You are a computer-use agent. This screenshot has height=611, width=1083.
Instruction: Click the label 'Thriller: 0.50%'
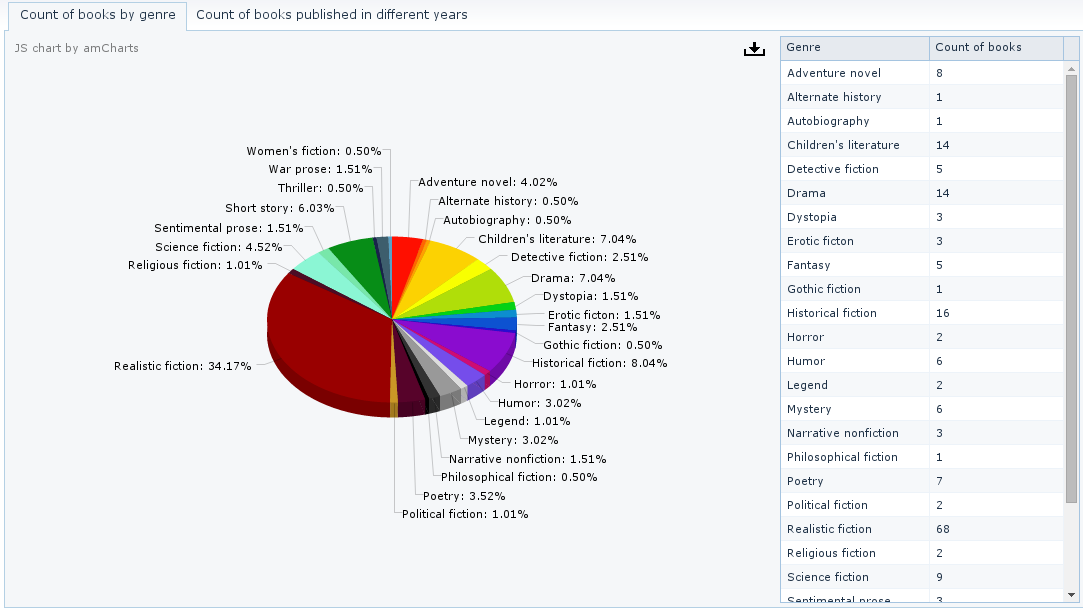[320, 188]
